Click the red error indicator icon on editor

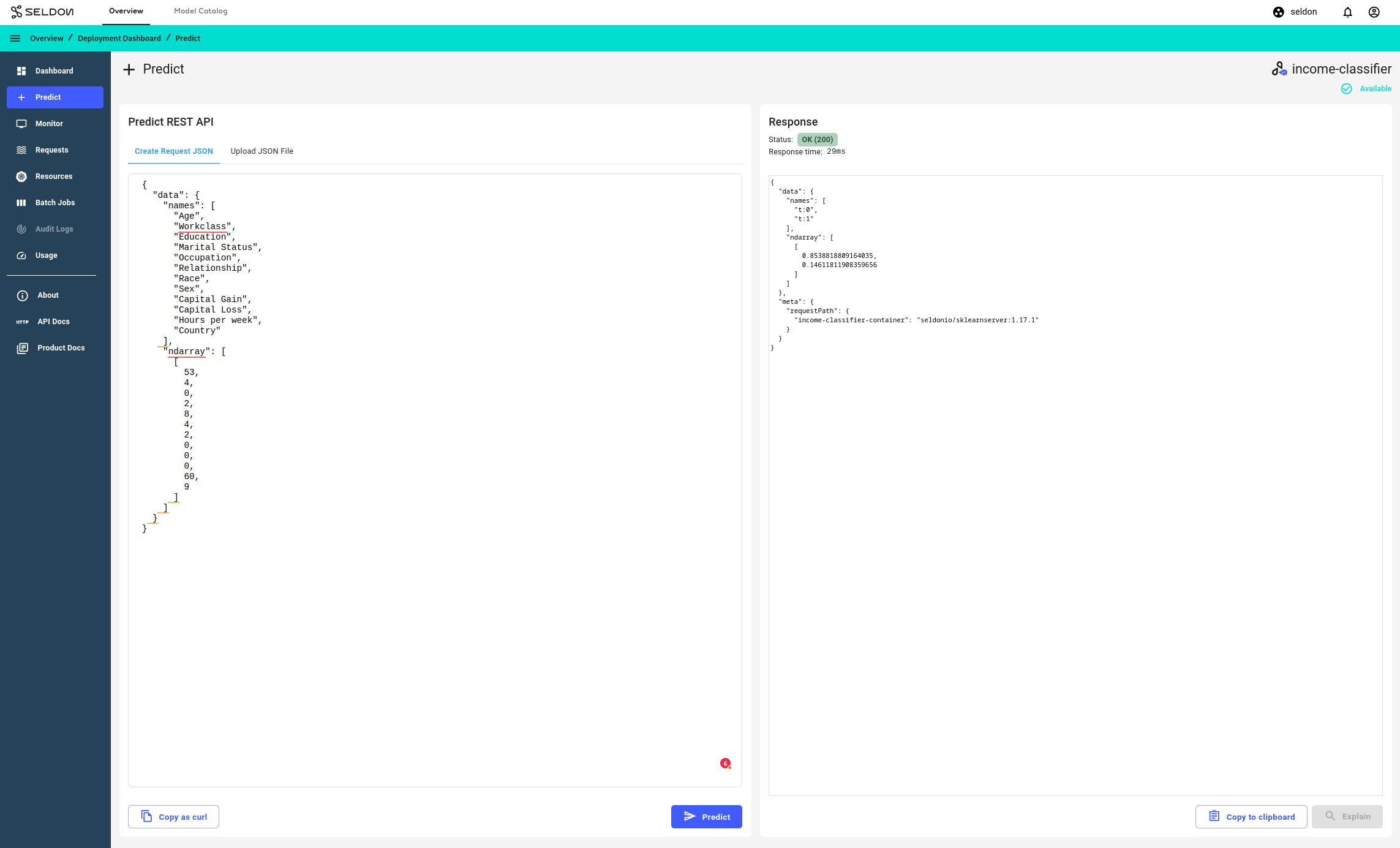(x=725, y=763)
